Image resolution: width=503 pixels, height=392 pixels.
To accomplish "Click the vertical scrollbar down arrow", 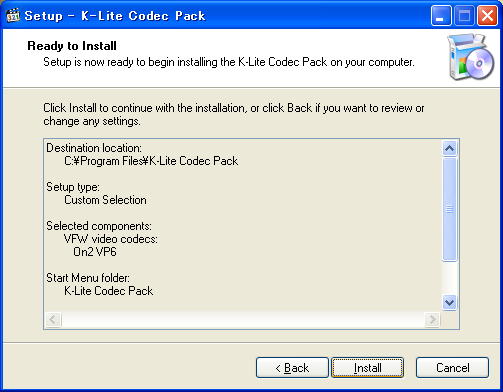I will pyautogui.click(x=449, y=302).
